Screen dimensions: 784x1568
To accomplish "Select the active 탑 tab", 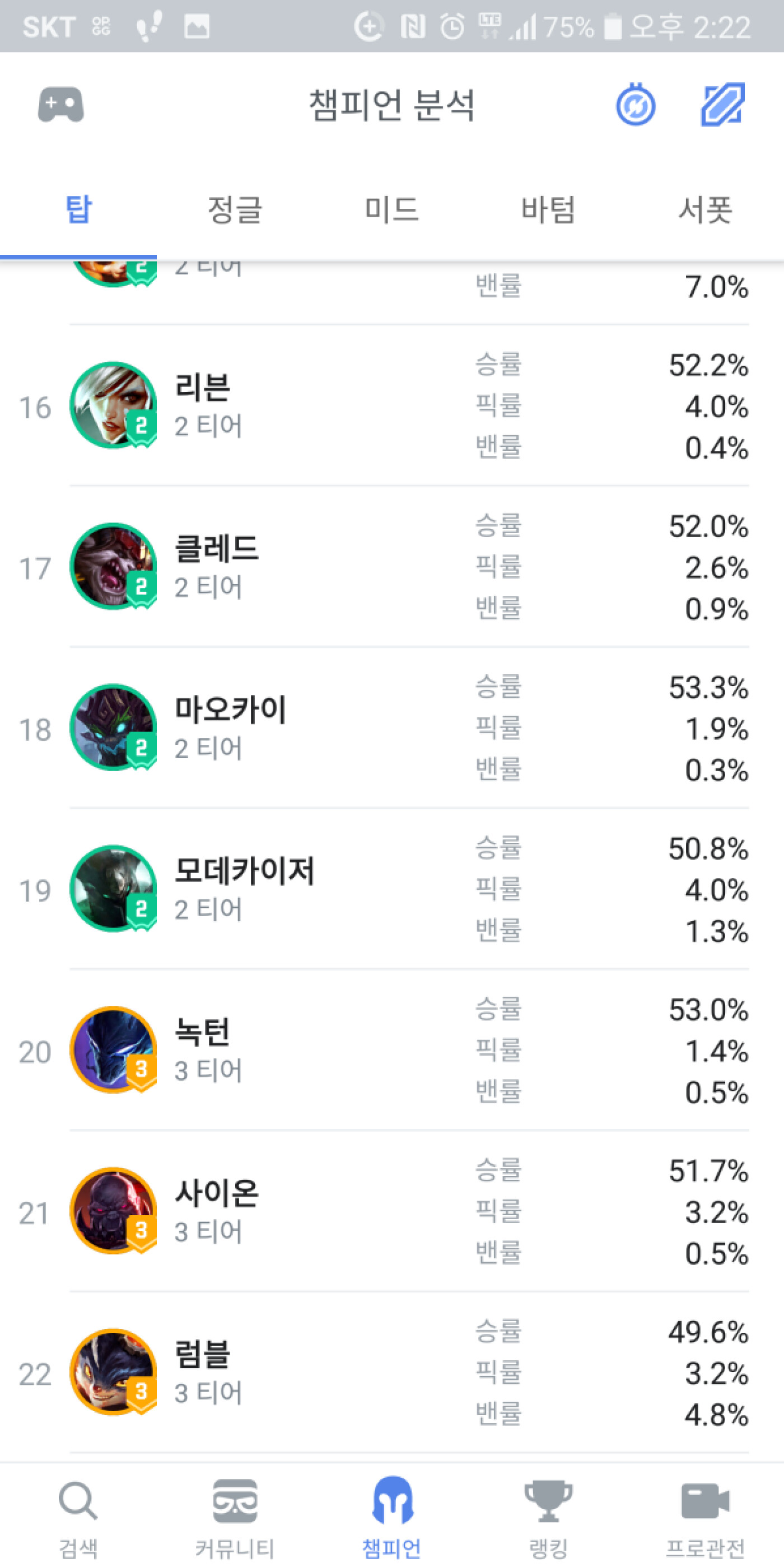I will [78, 209].
